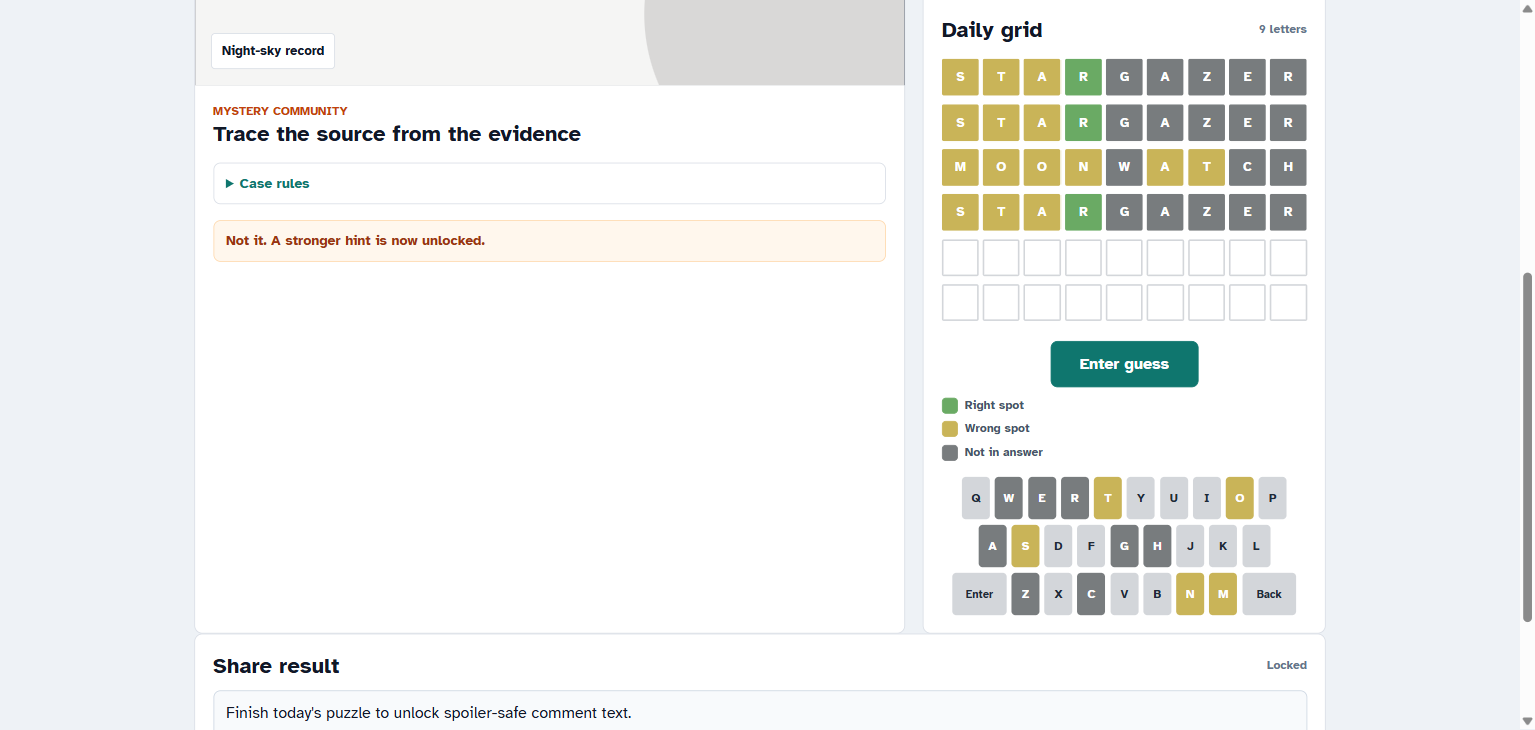1535x730 pixels.
Task: Tap the L key on the keyboard
Action: (x=1256, y=546)
